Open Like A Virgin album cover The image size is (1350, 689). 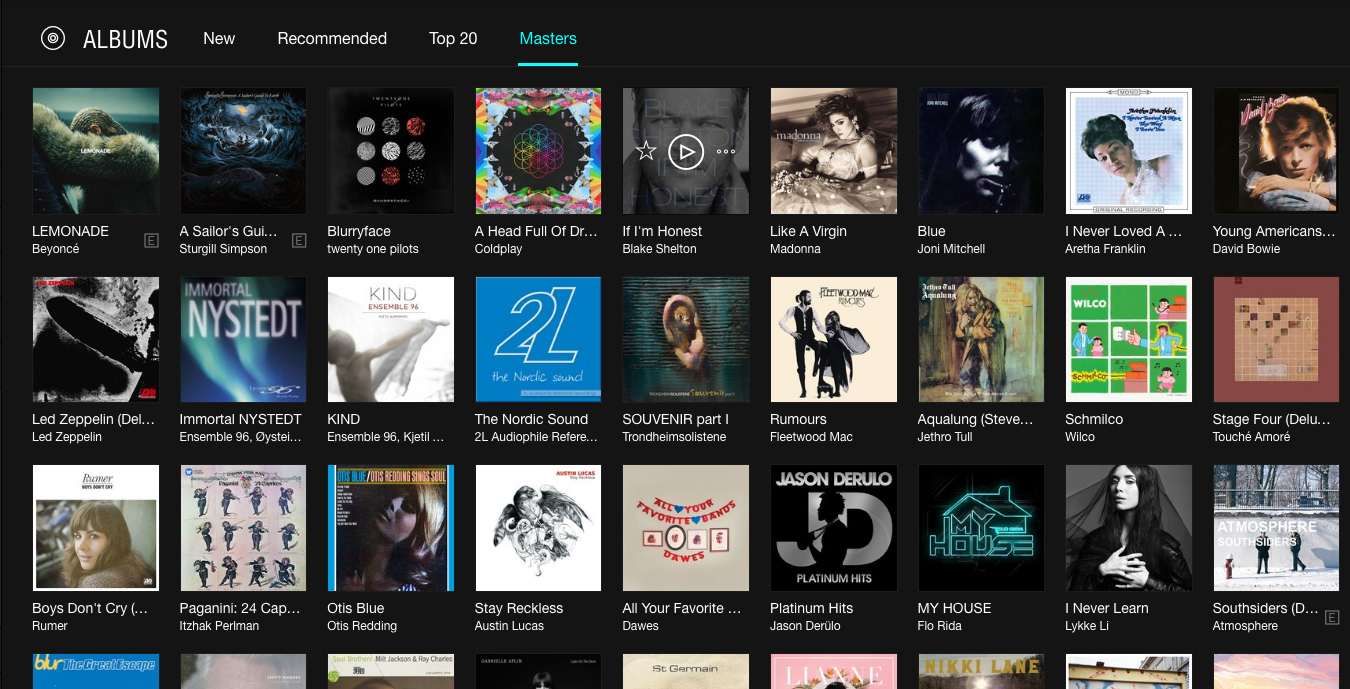[x=833, y=151]
